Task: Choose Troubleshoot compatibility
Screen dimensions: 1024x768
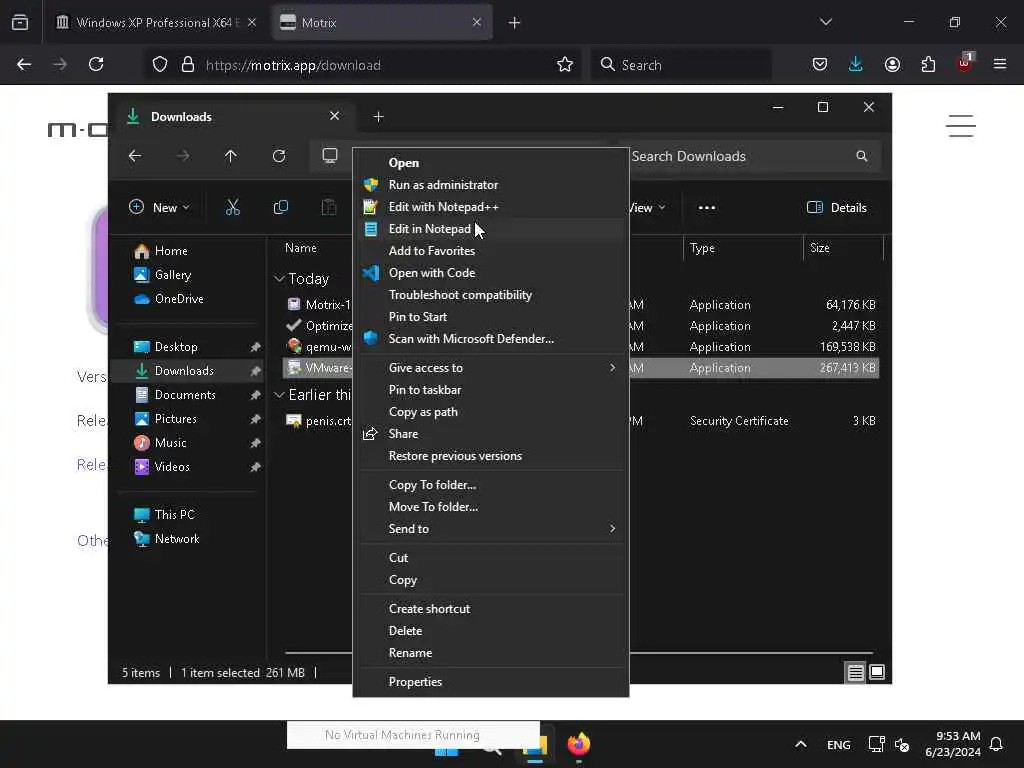Action: coord(490,295)
